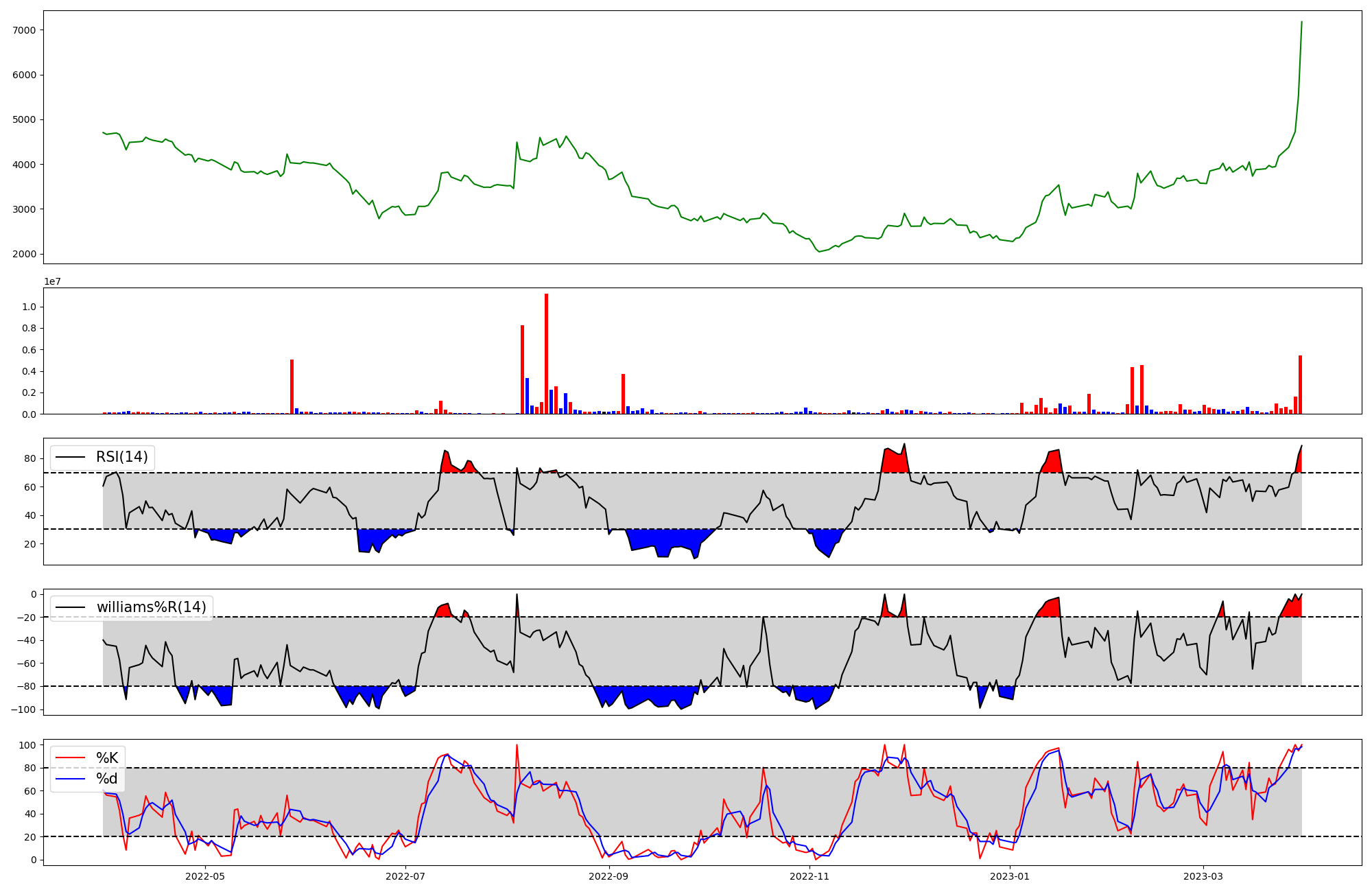
Task: Click the 7000 price axis tick label
Action: tap(24, 30)
